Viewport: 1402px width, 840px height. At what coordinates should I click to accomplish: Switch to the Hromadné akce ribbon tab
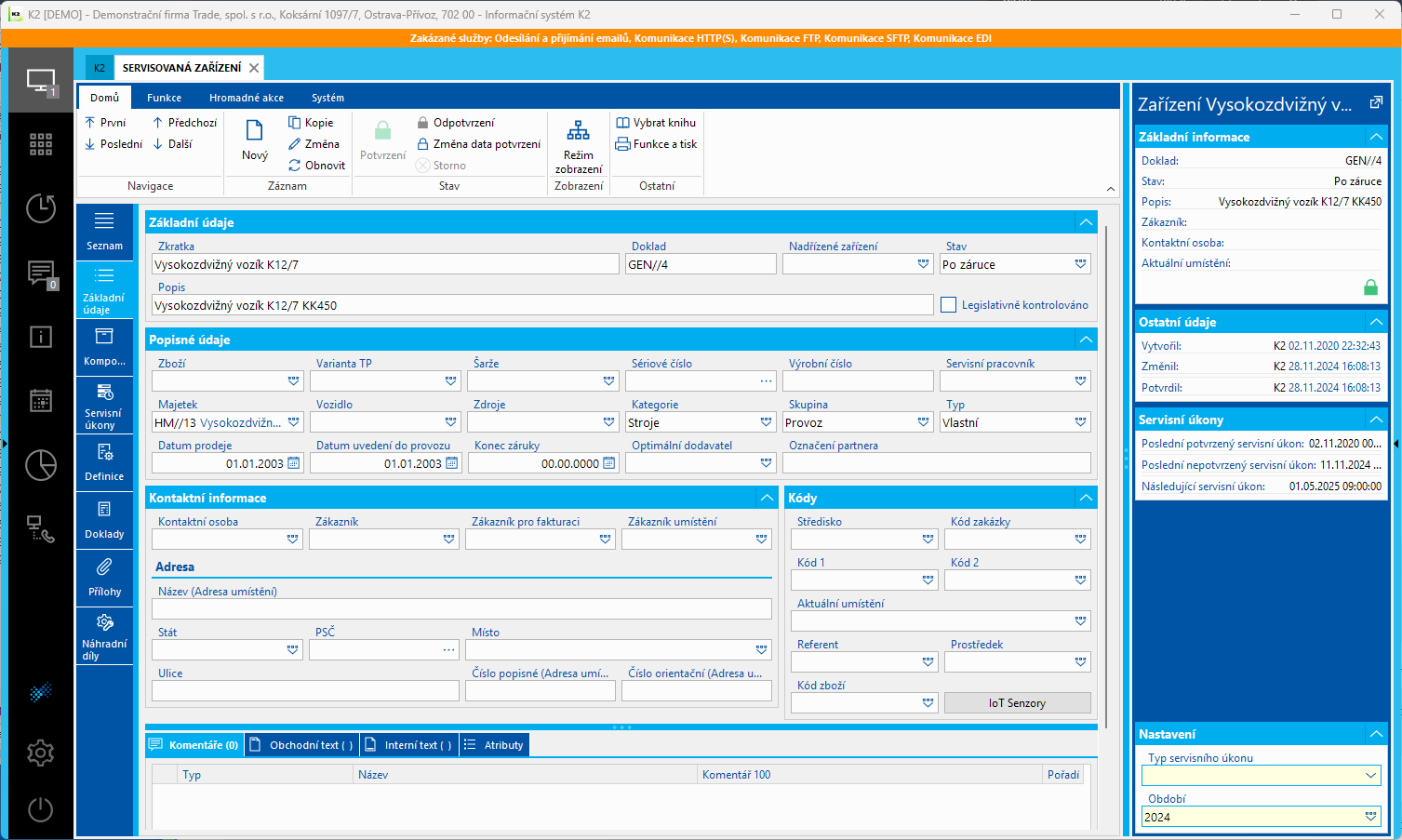247,98
